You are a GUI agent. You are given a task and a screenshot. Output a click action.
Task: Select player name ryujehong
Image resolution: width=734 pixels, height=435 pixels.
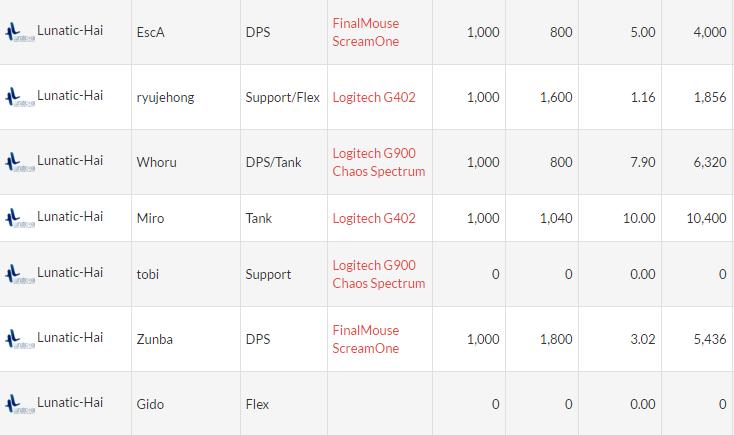[166, 97]
